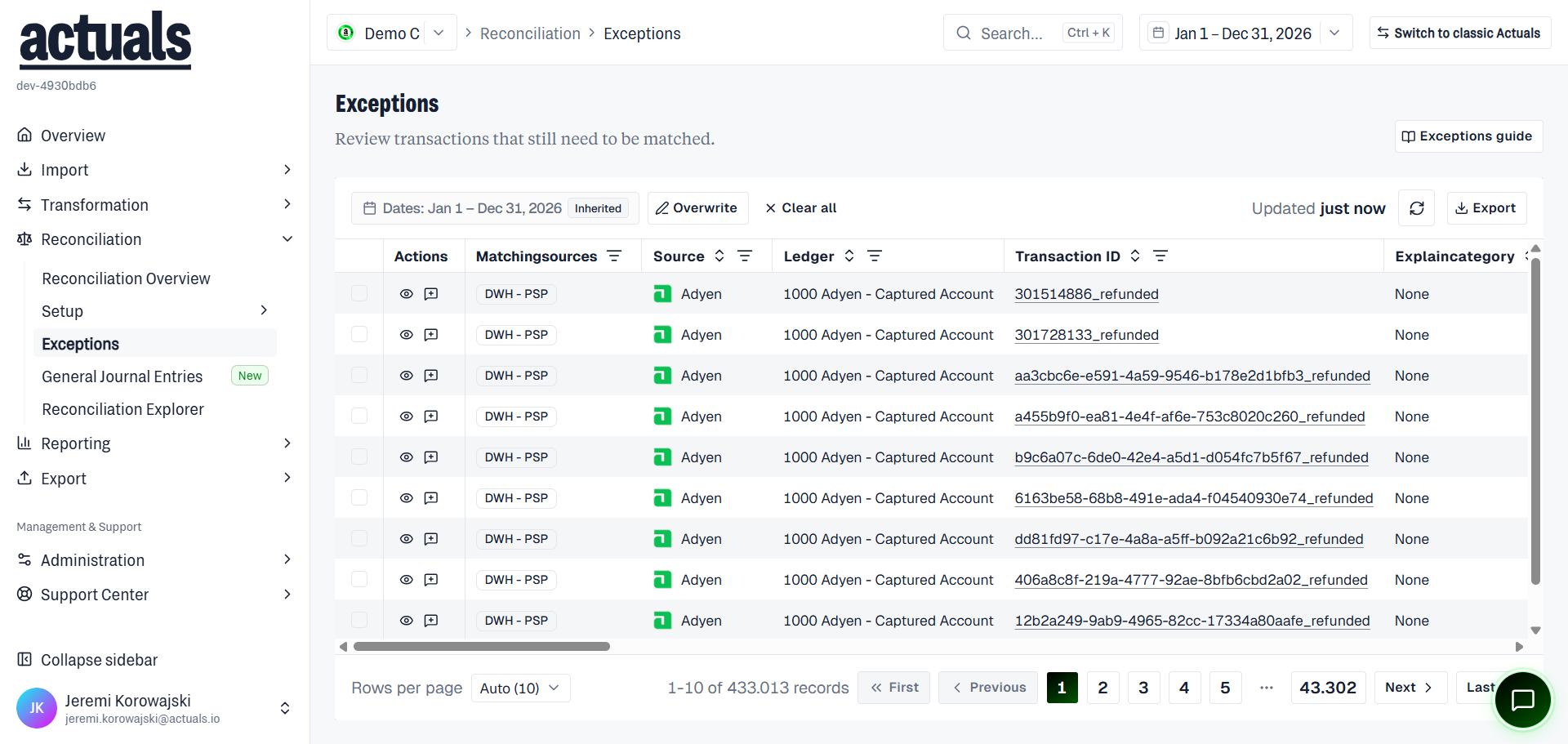The width and height of the screenshot is (1568, 744).
Task: Go to the Overview page
Action: click(73, 136)
